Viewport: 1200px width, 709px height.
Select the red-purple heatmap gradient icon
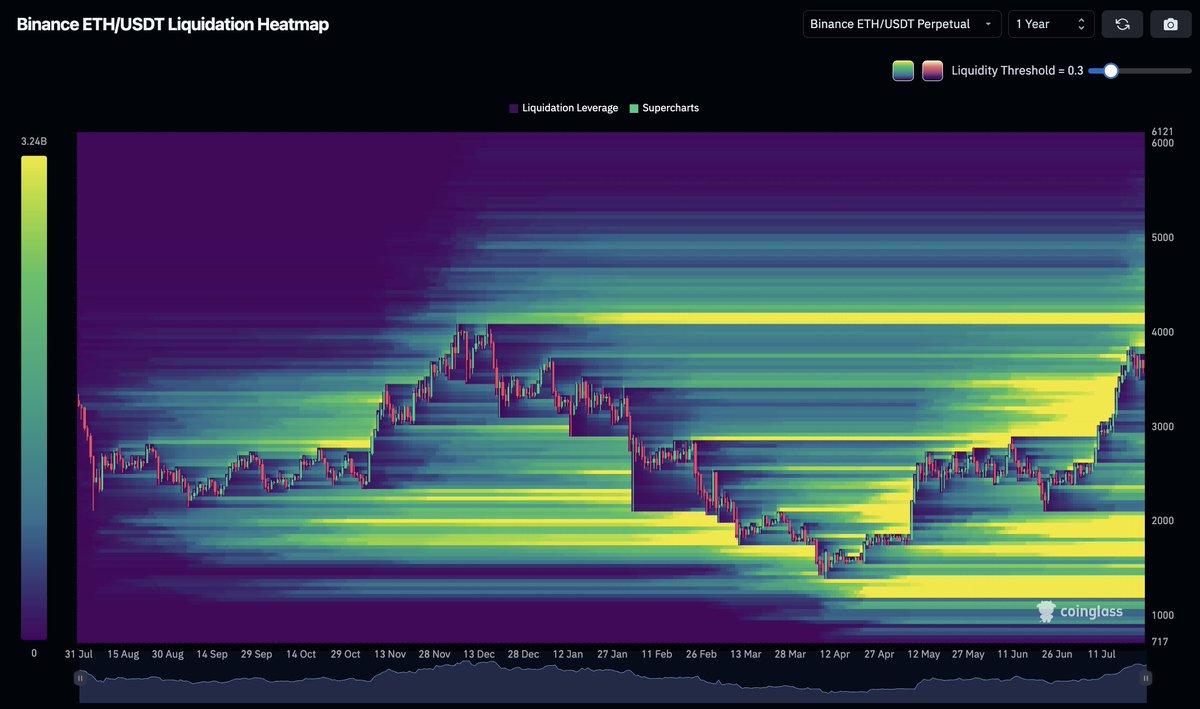(933, 70)
